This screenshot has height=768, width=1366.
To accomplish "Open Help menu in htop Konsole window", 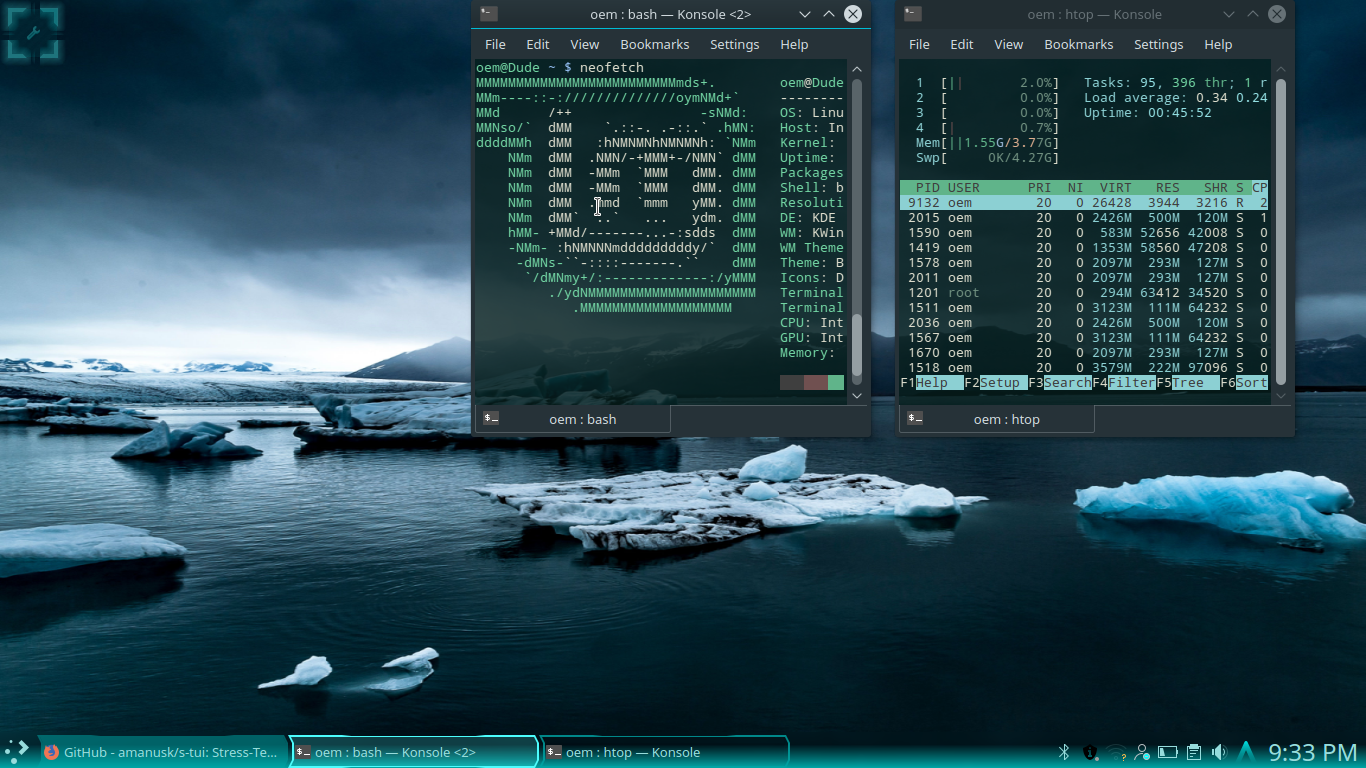I will pos(1218,44).
